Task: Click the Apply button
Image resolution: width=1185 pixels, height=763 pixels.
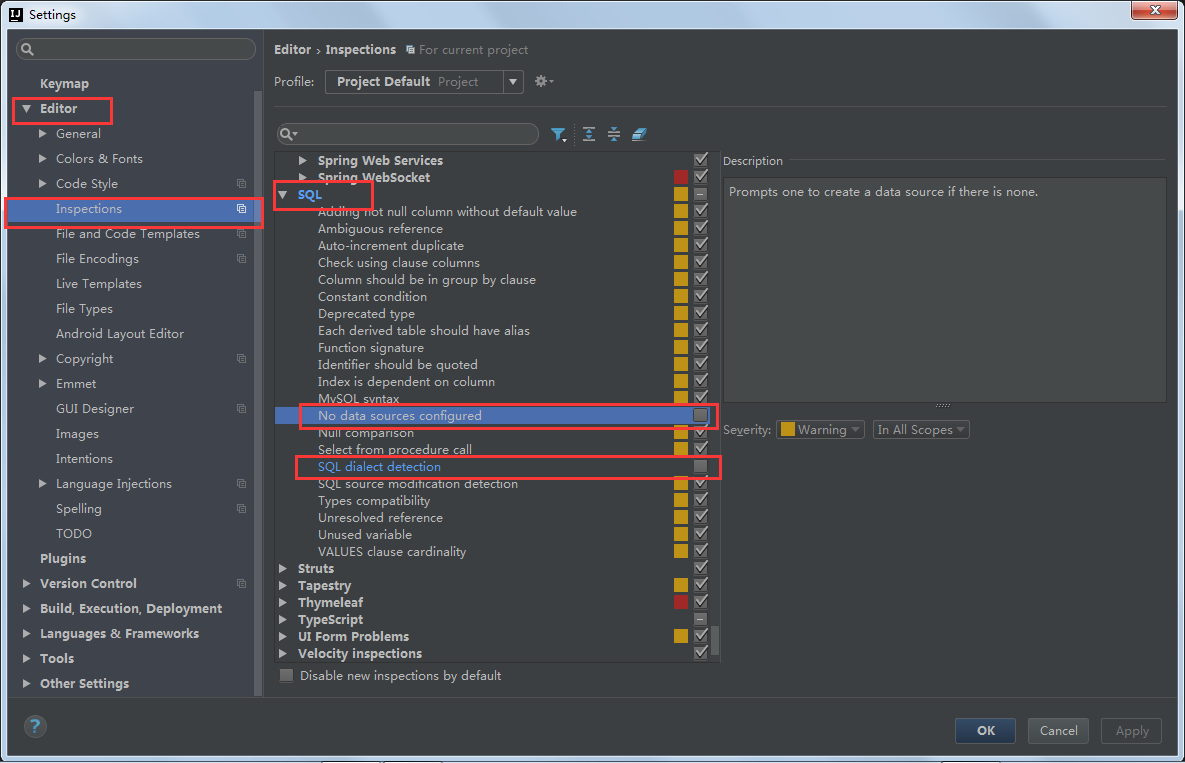Action: coord(1131,731)
